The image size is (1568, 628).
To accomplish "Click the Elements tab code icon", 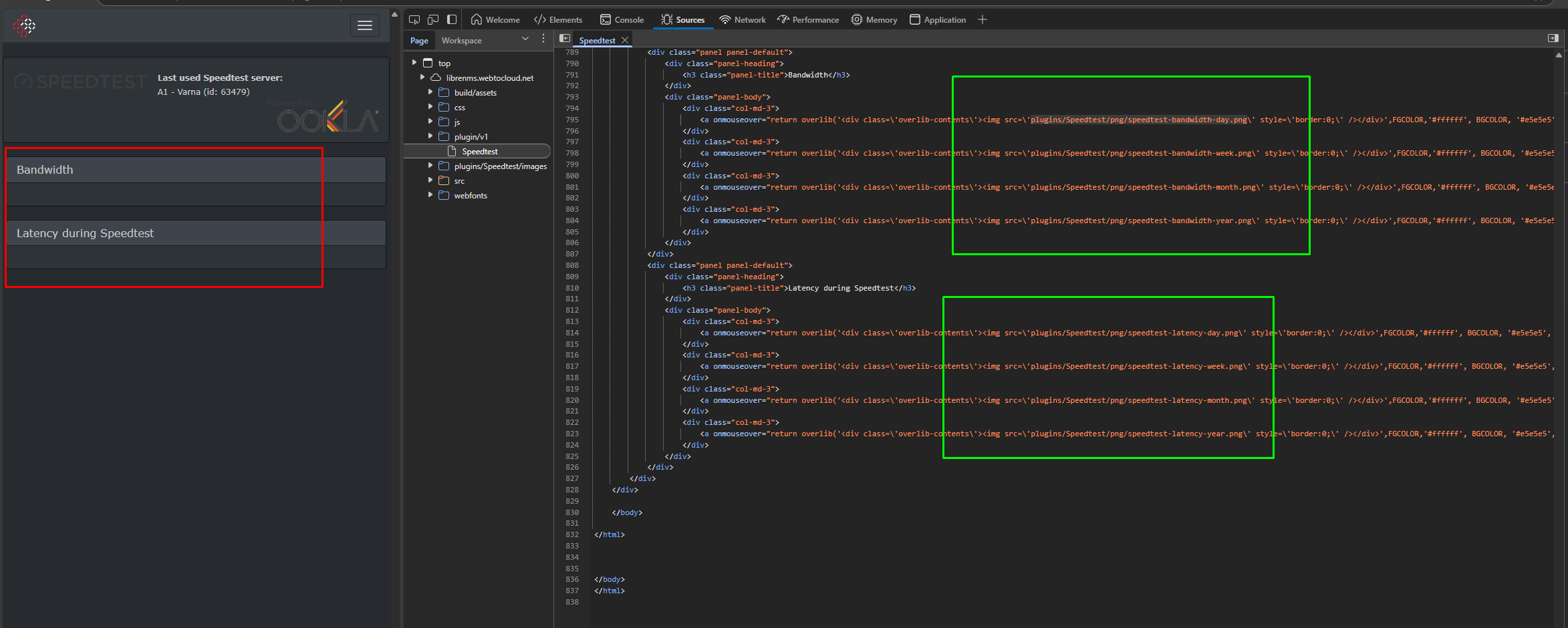I will point(540,19).
